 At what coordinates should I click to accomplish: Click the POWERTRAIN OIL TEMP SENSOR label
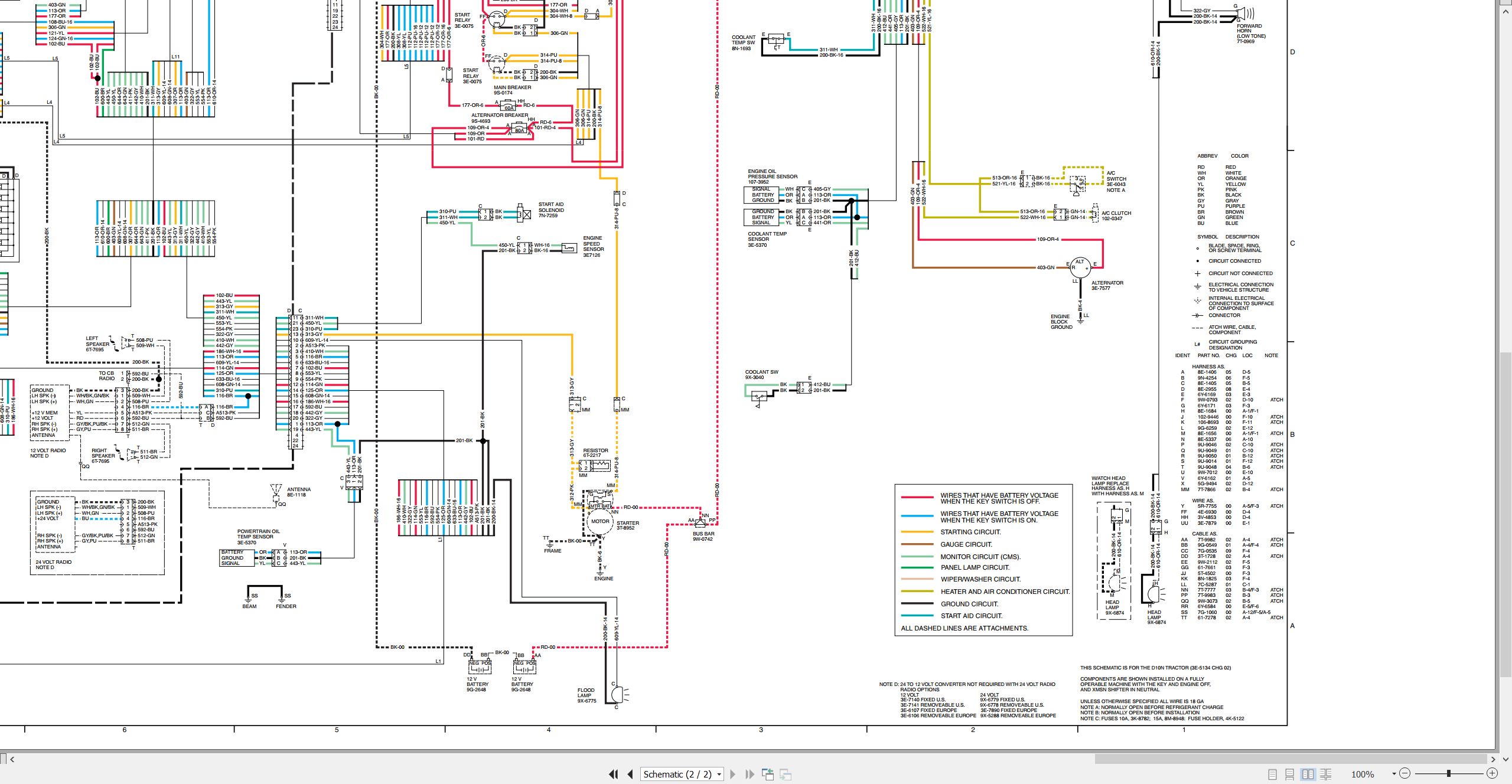pos(259,537)
